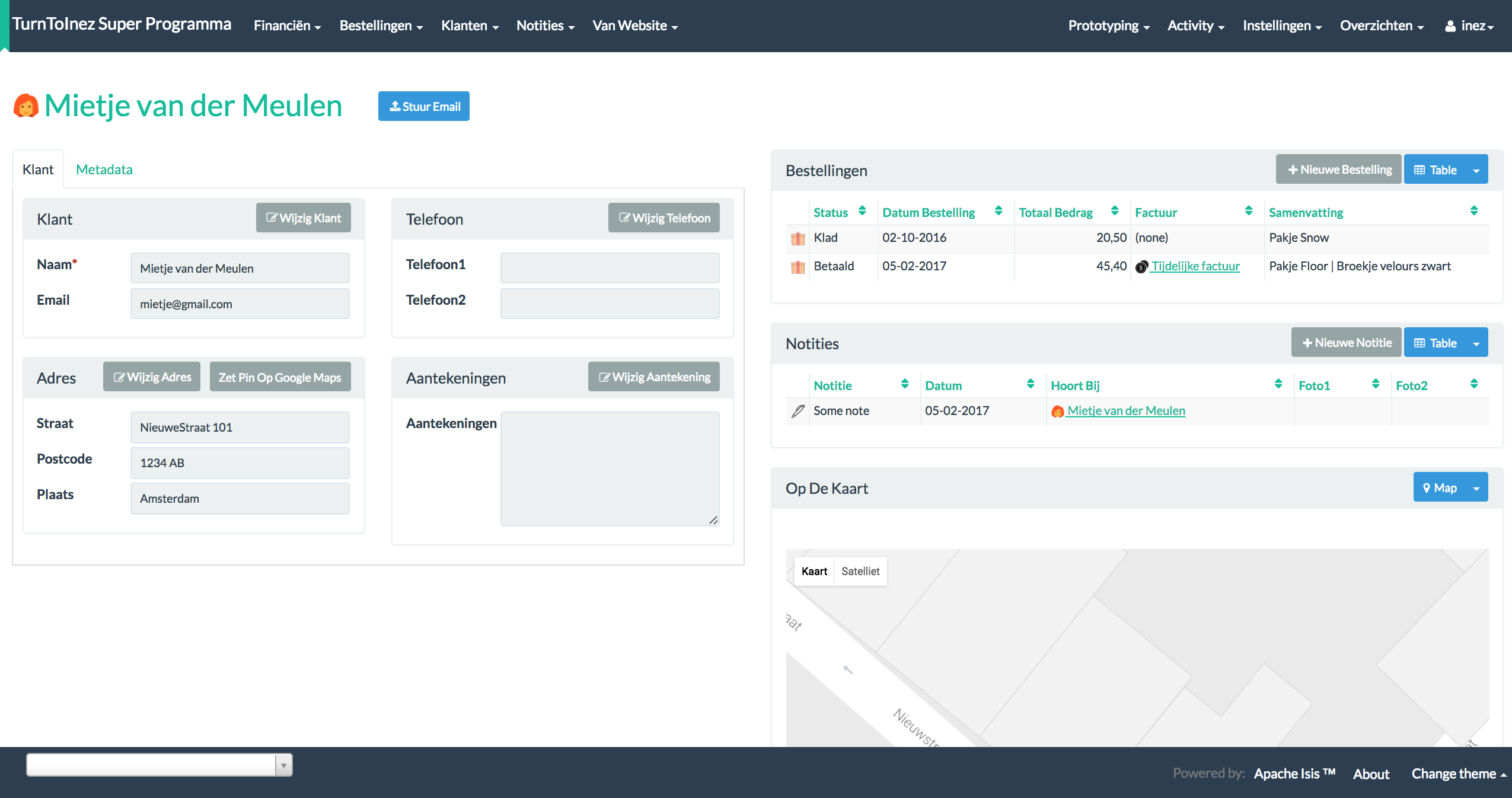Sort notes by Foto1 column arrows
The image size is (1512, 798).
[x=1376, y=384]
